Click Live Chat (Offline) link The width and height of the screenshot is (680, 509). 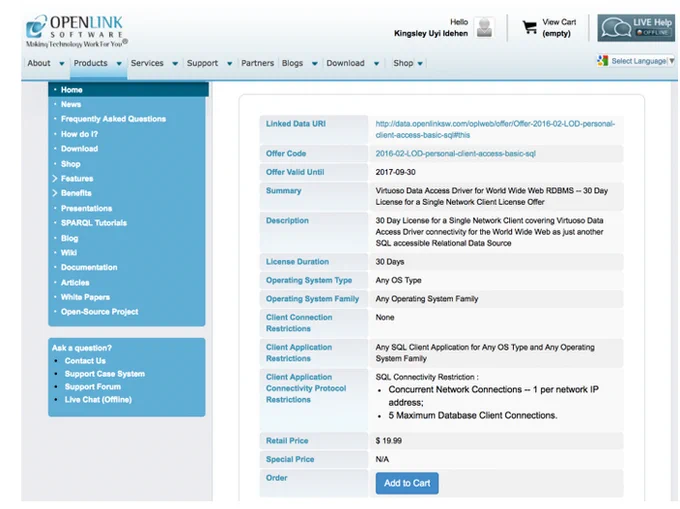pos(98,400)
